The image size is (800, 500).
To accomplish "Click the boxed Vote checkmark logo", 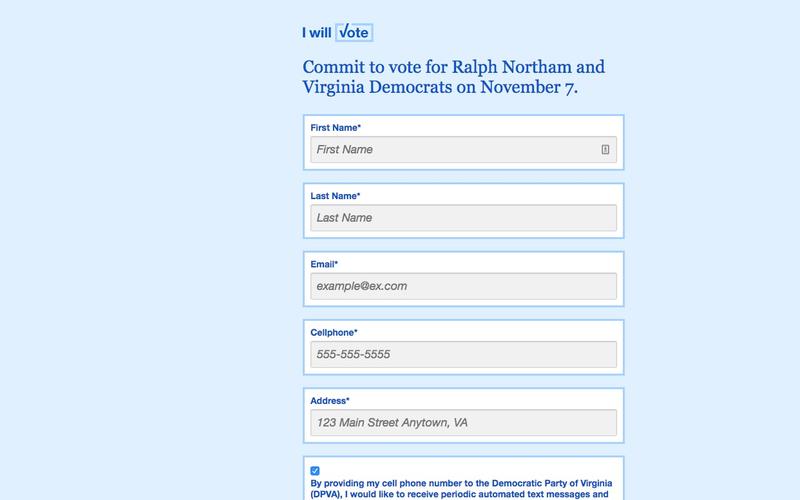I will (x=354, y=32).
